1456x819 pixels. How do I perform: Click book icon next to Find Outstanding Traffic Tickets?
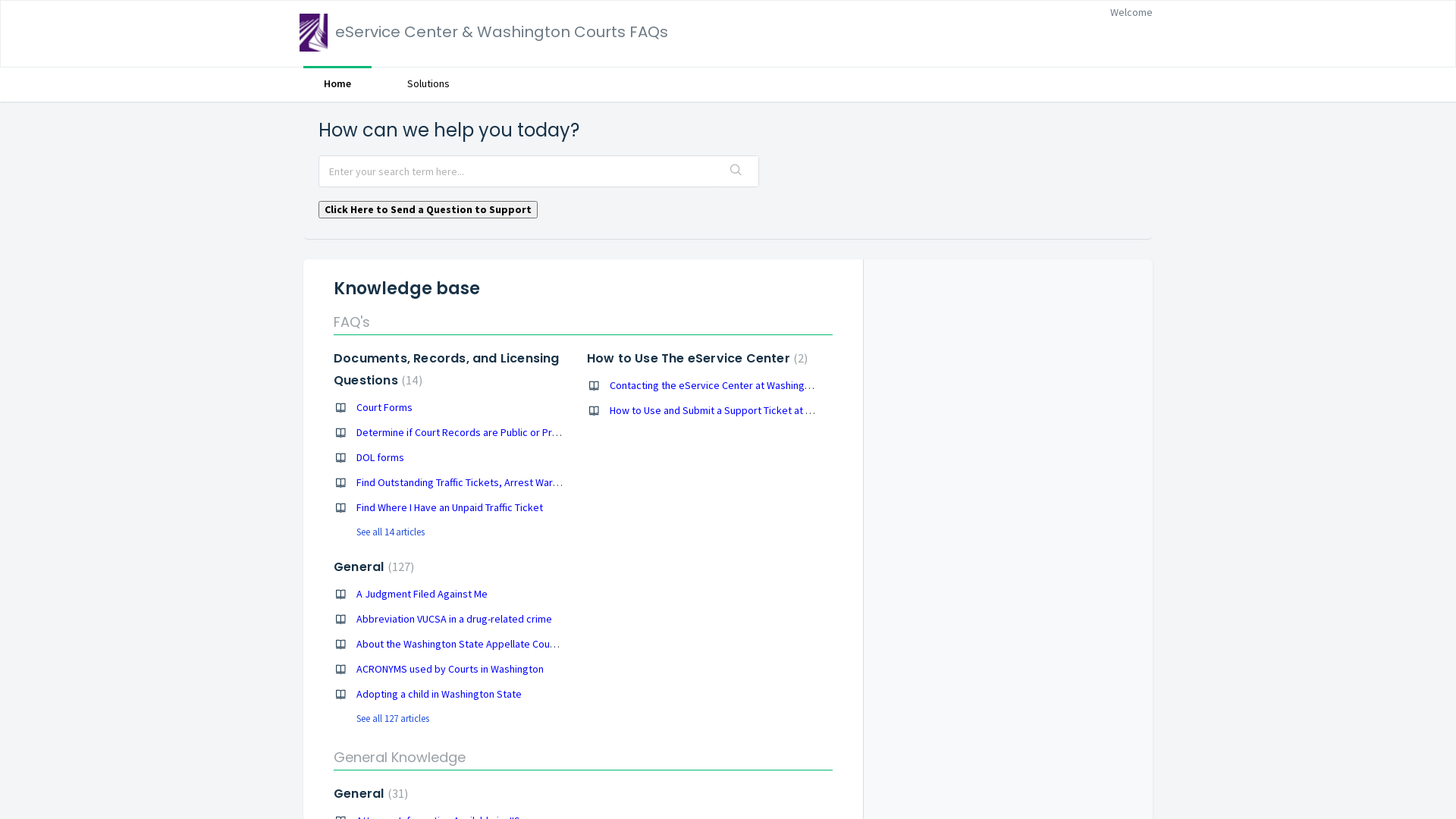(340, 483)
